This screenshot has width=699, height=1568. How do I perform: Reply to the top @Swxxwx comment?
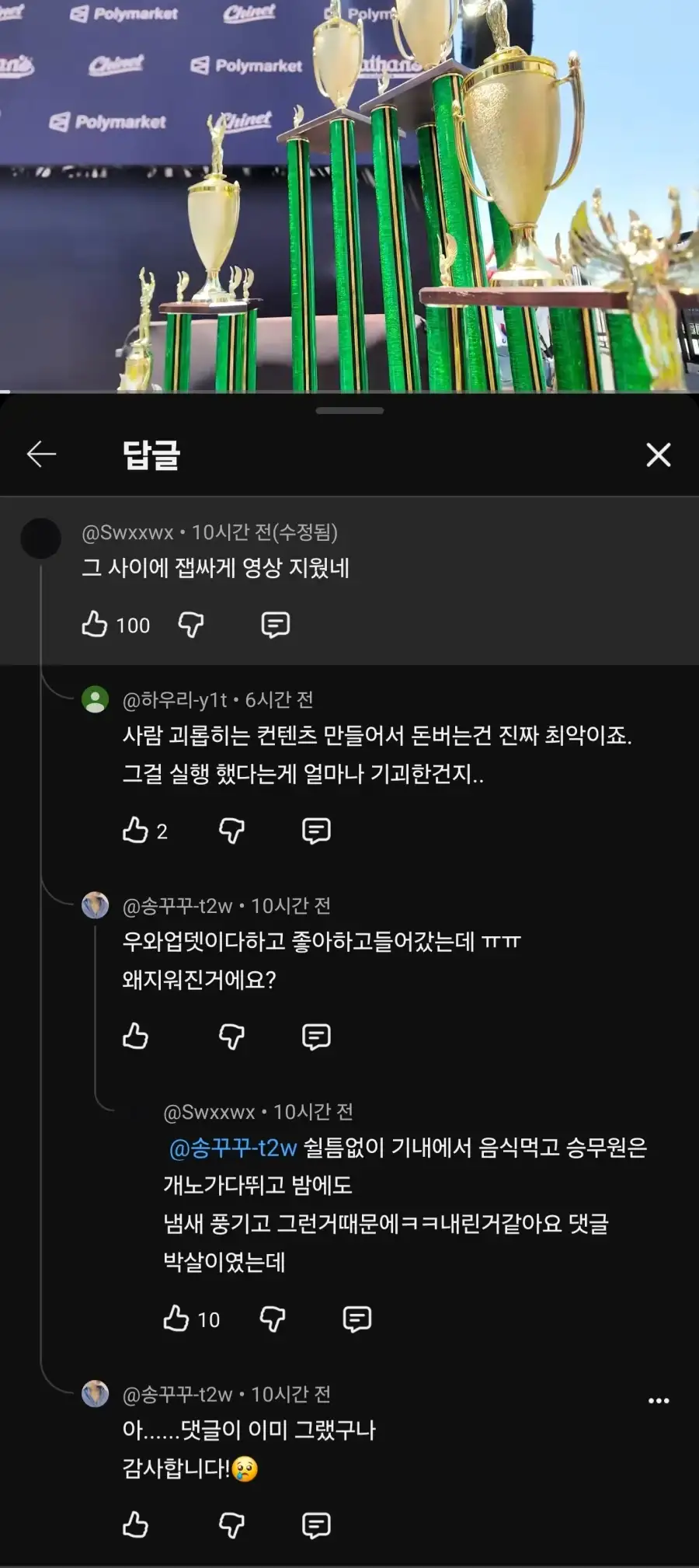click(x=275, y=625)
